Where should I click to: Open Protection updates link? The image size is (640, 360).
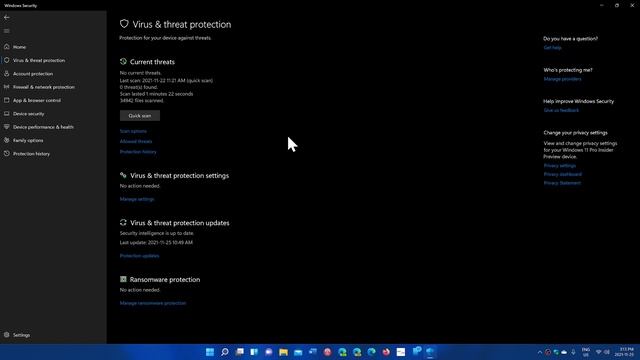140,256
